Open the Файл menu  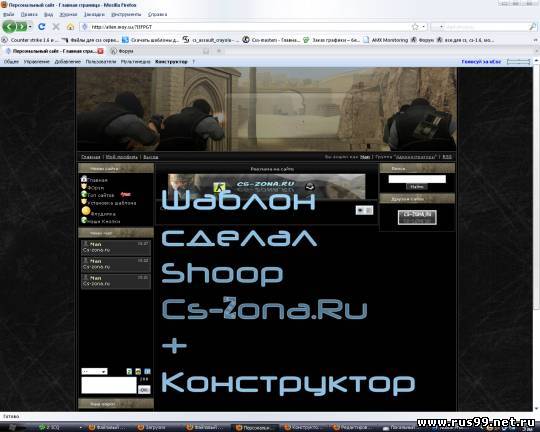click(x=9, y=14)
